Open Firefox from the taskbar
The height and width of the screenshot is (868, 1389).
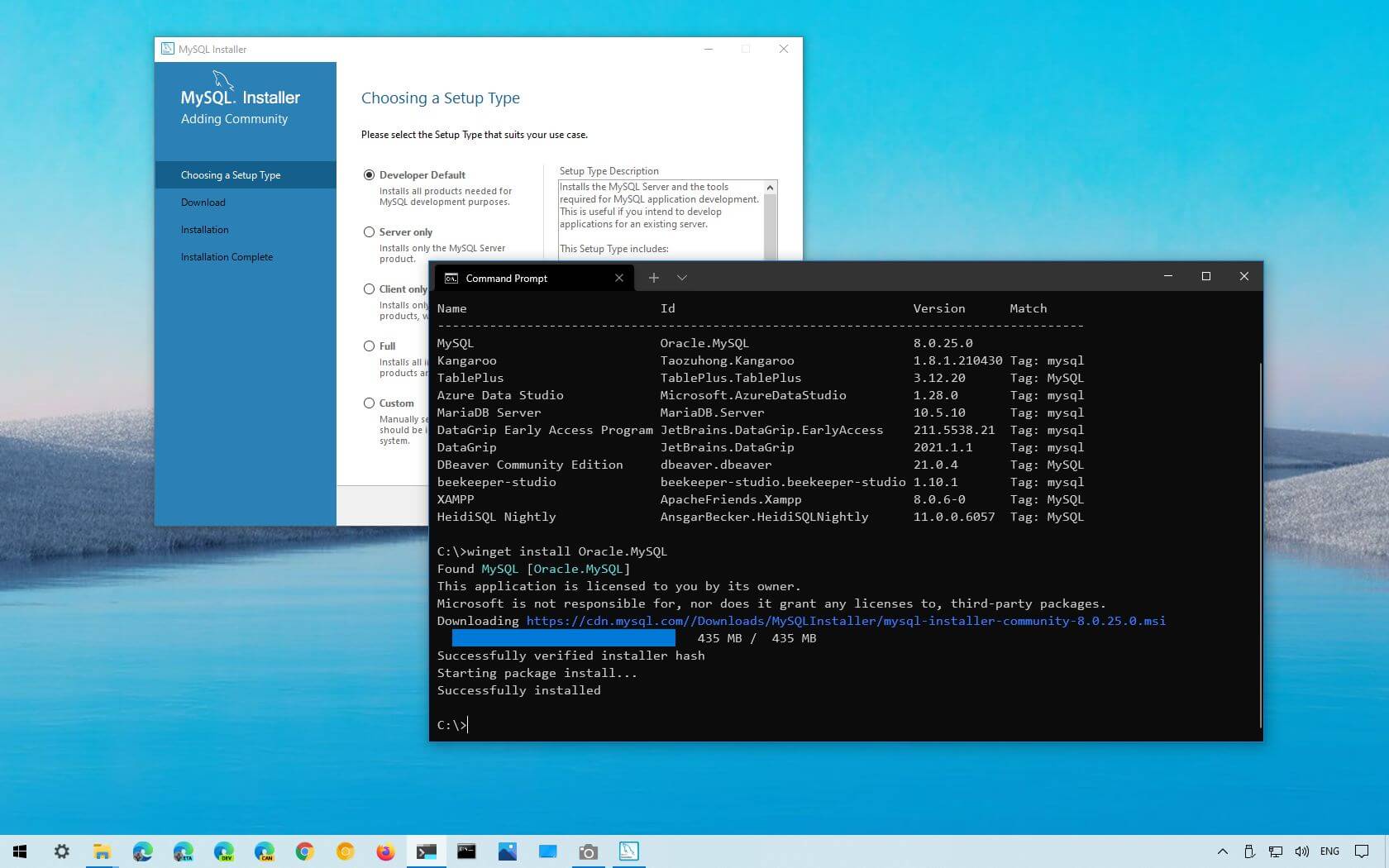point(385,851)
